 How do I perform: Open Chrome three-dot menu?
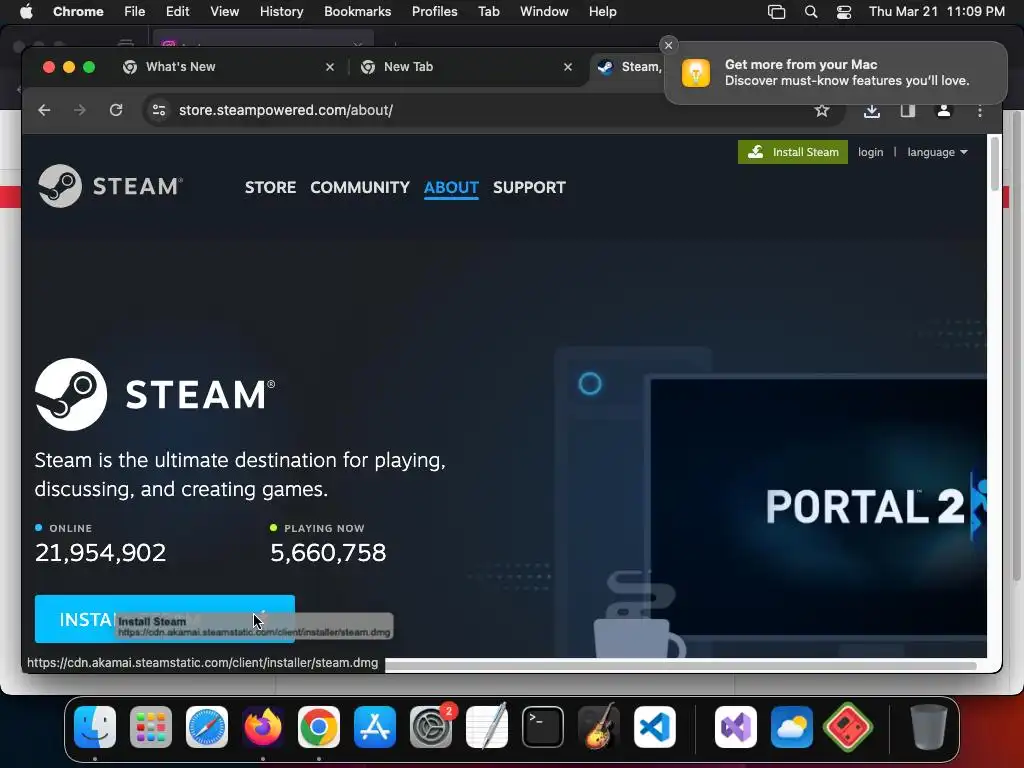pos(980,111)
